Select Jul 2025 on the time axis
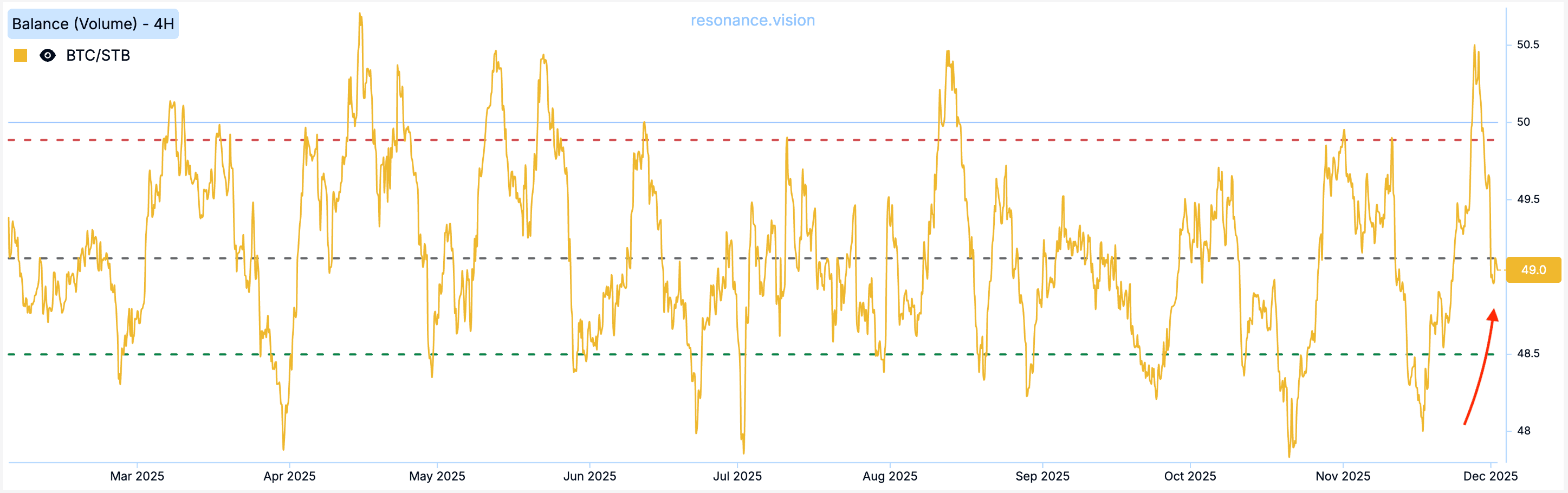Viewport: 1568px width, 493px height. click(737, 476)
